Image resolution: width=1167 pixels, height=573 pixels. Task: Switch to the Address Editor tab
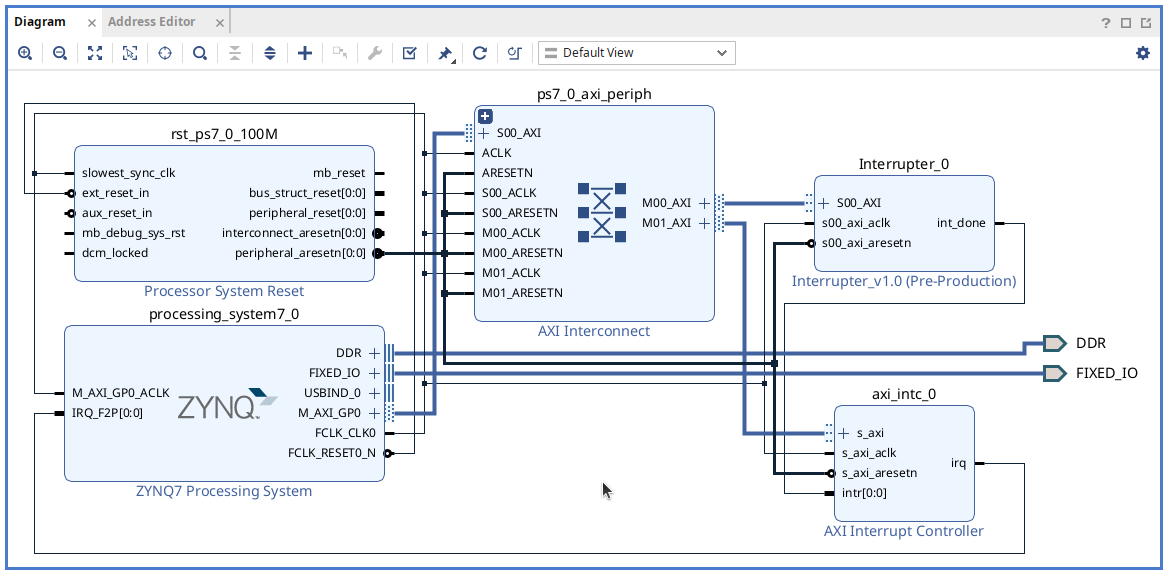pyautogui.click(x=152, y=22)
